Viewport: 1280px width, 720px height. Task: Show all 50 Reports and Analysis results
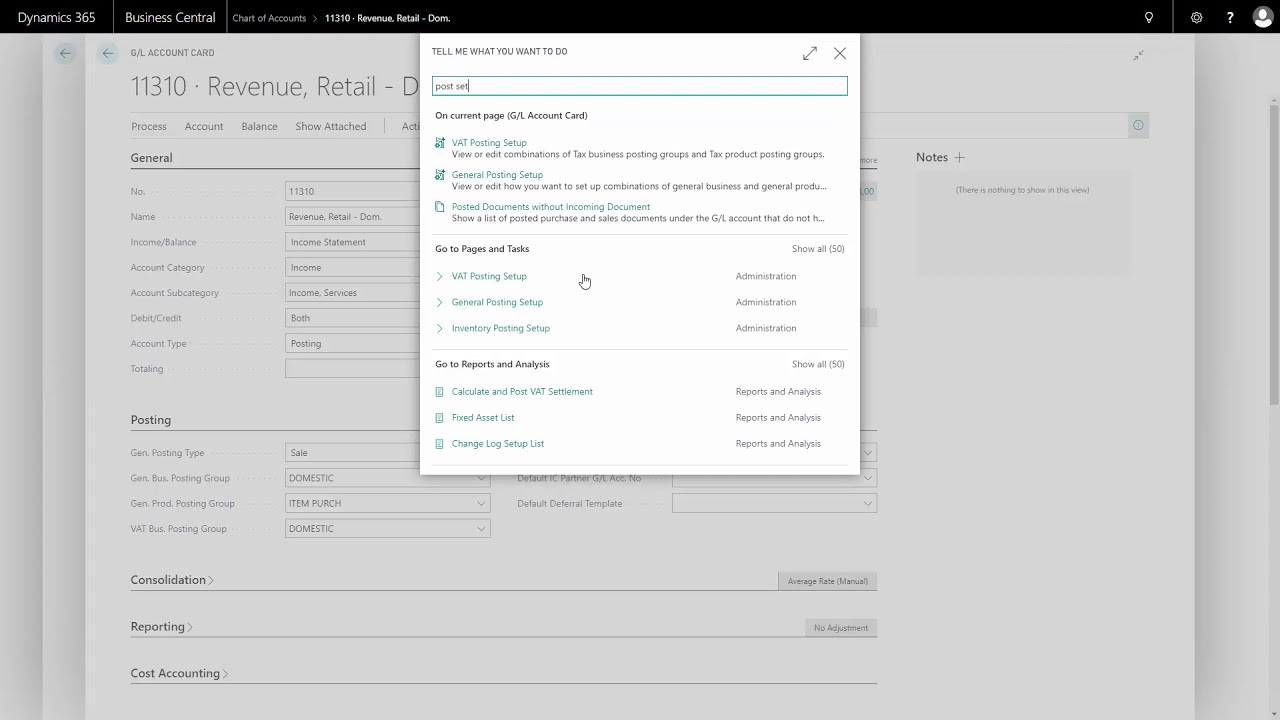pyautogui.click(x=818, y=364)
